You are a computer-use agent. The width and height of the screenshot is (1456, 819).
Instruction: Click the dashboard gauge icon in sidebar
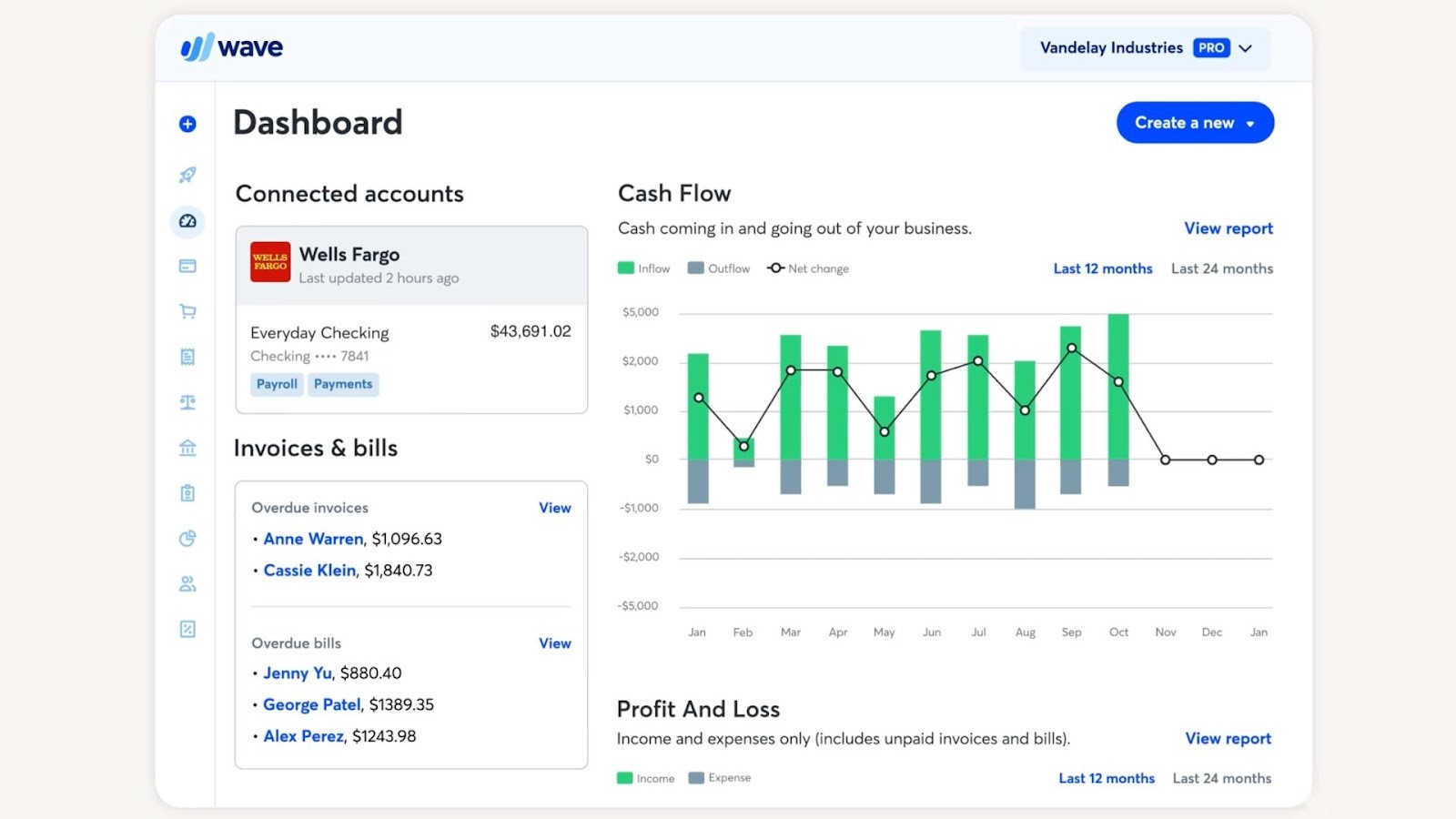coord(187,221)
